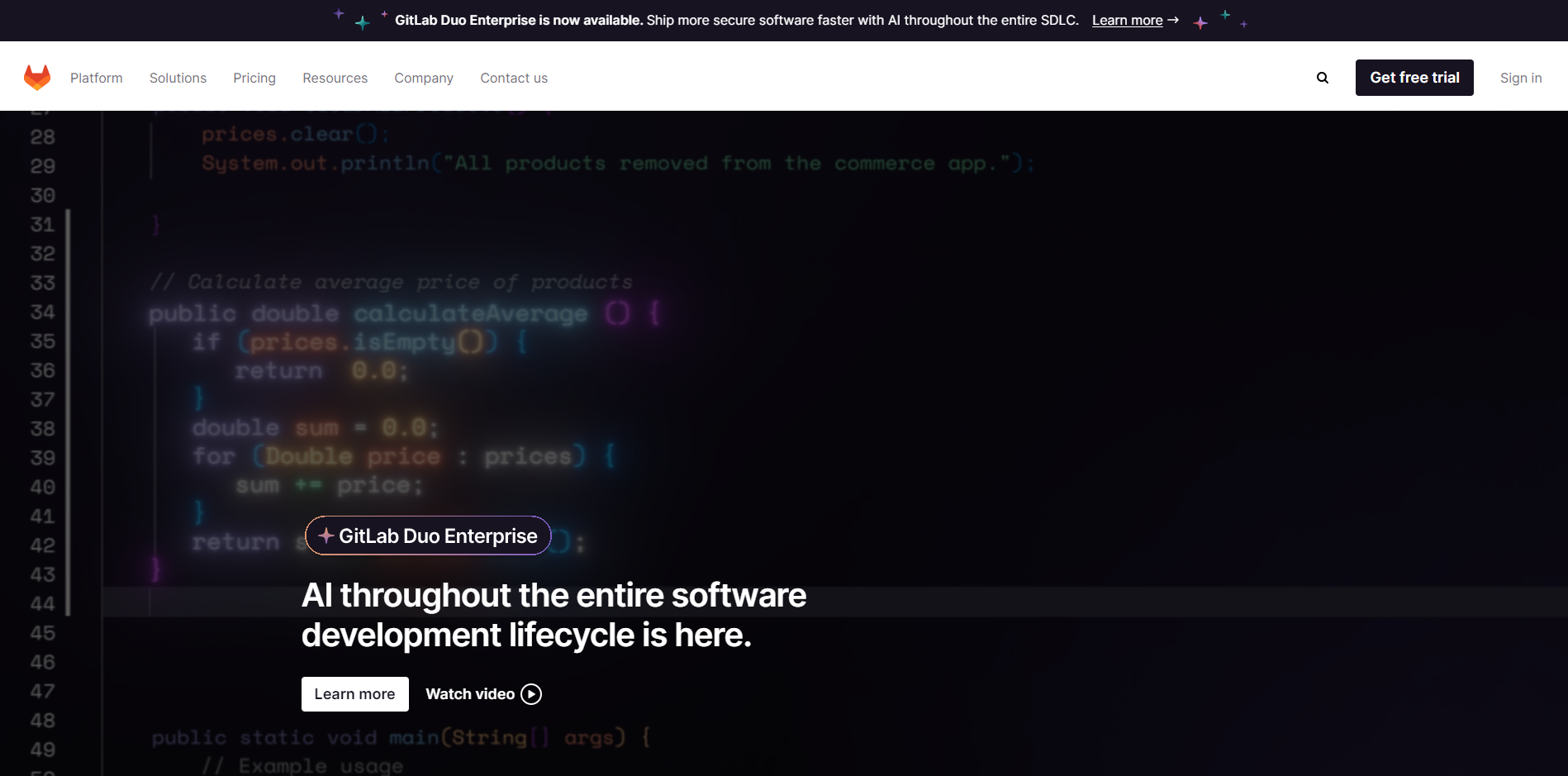
Task: Open the Company menu
Action: pos(424,78)
